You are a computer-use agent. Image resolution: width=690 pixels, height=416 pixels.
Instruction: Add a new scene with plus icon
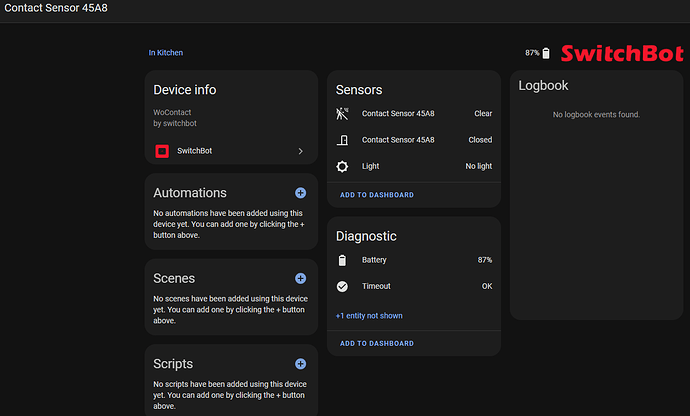[x=300, y=279]
